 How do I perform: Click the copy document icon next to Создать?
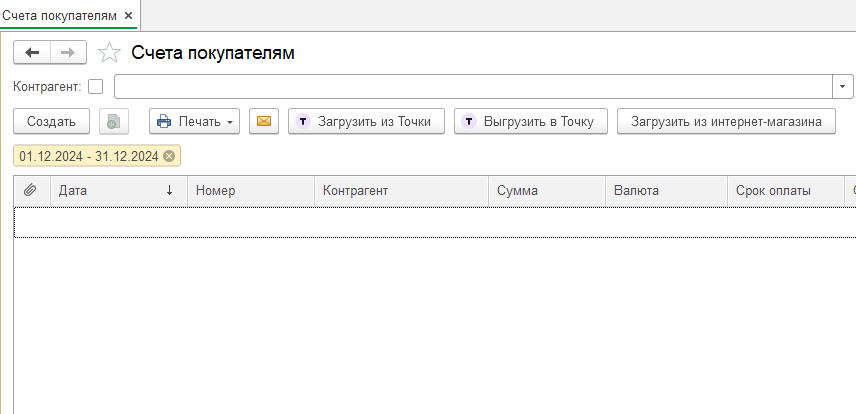[x=114, y=122]
